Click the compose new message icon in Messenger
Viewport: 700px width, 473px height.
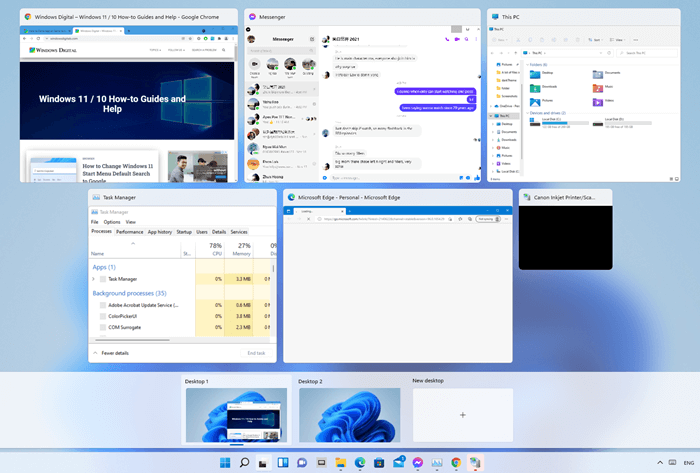pos(312,39)
